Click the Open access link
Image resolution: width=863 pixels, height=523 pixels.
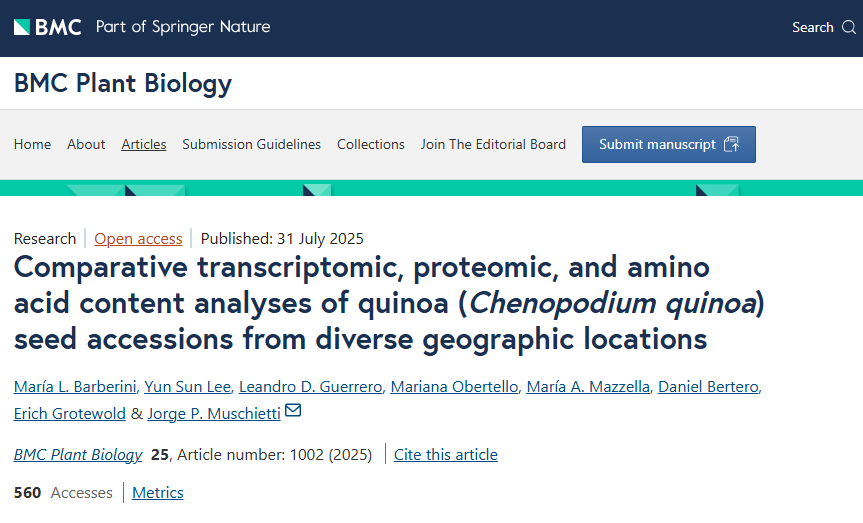tap(138, 238)
